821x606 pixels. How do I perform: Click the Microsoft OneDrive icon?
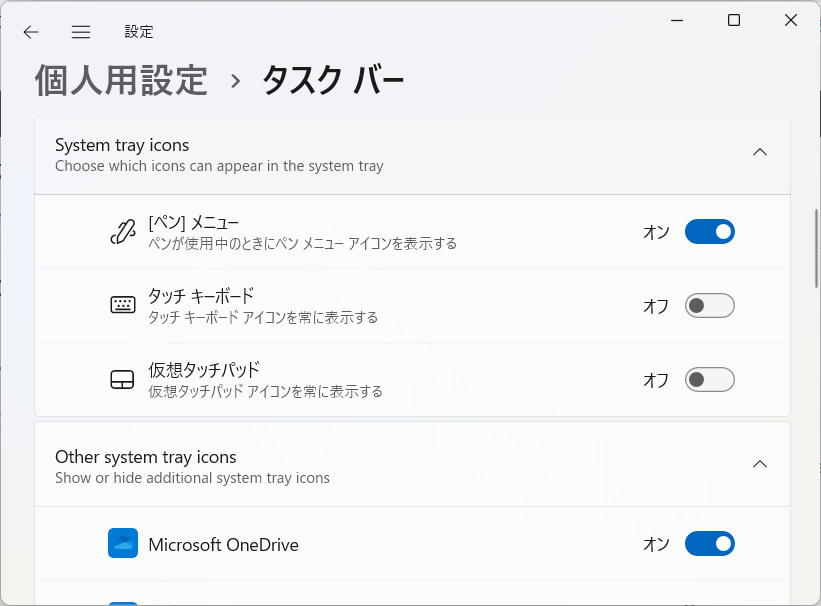pyautogui.click(x=123, y=543)
